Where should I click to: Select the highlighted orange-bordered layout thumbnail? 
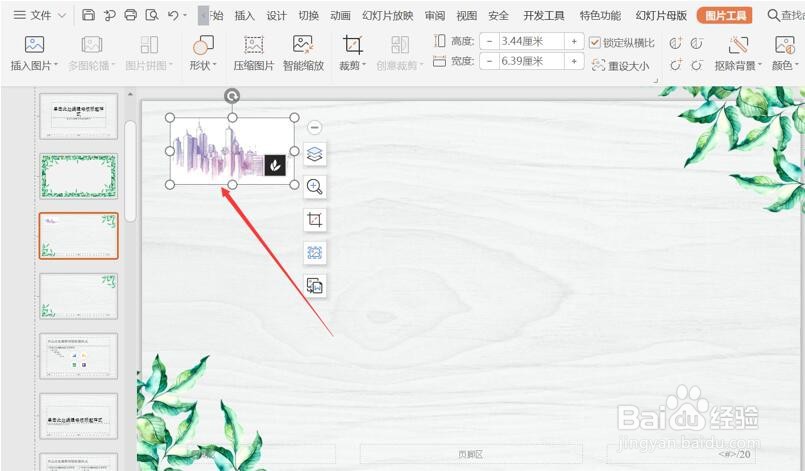point(79,236)
